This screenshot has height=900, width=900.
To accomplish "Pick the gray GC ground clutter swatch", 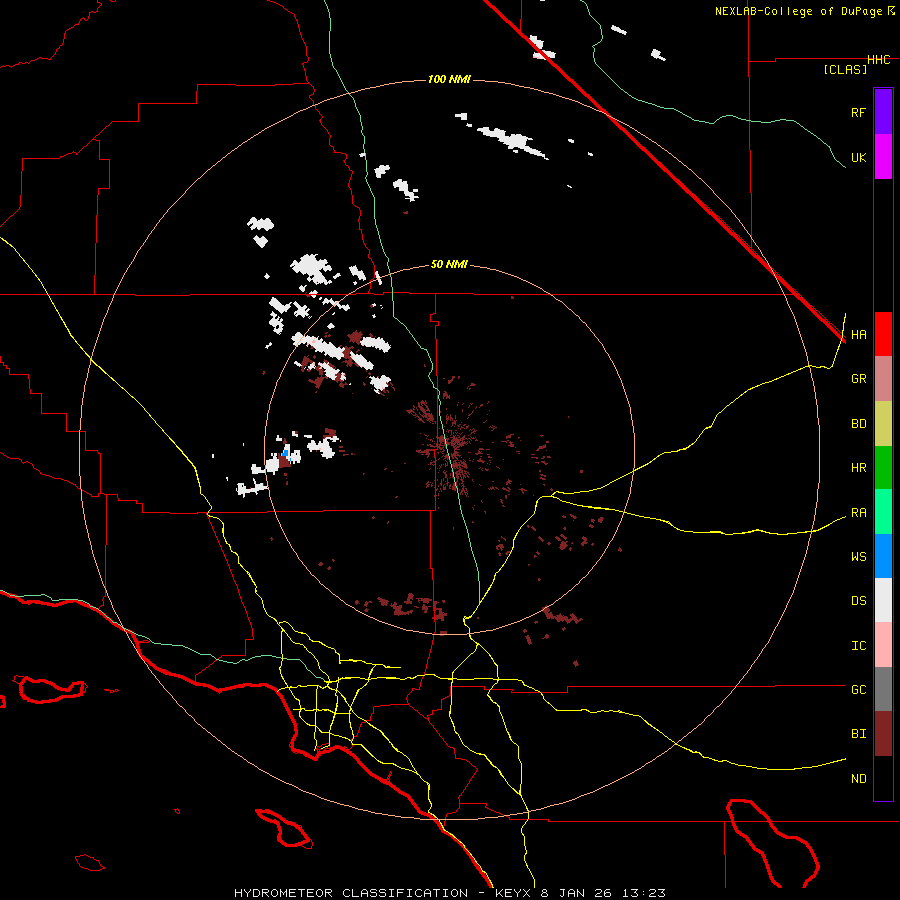I will coord(883,689).
